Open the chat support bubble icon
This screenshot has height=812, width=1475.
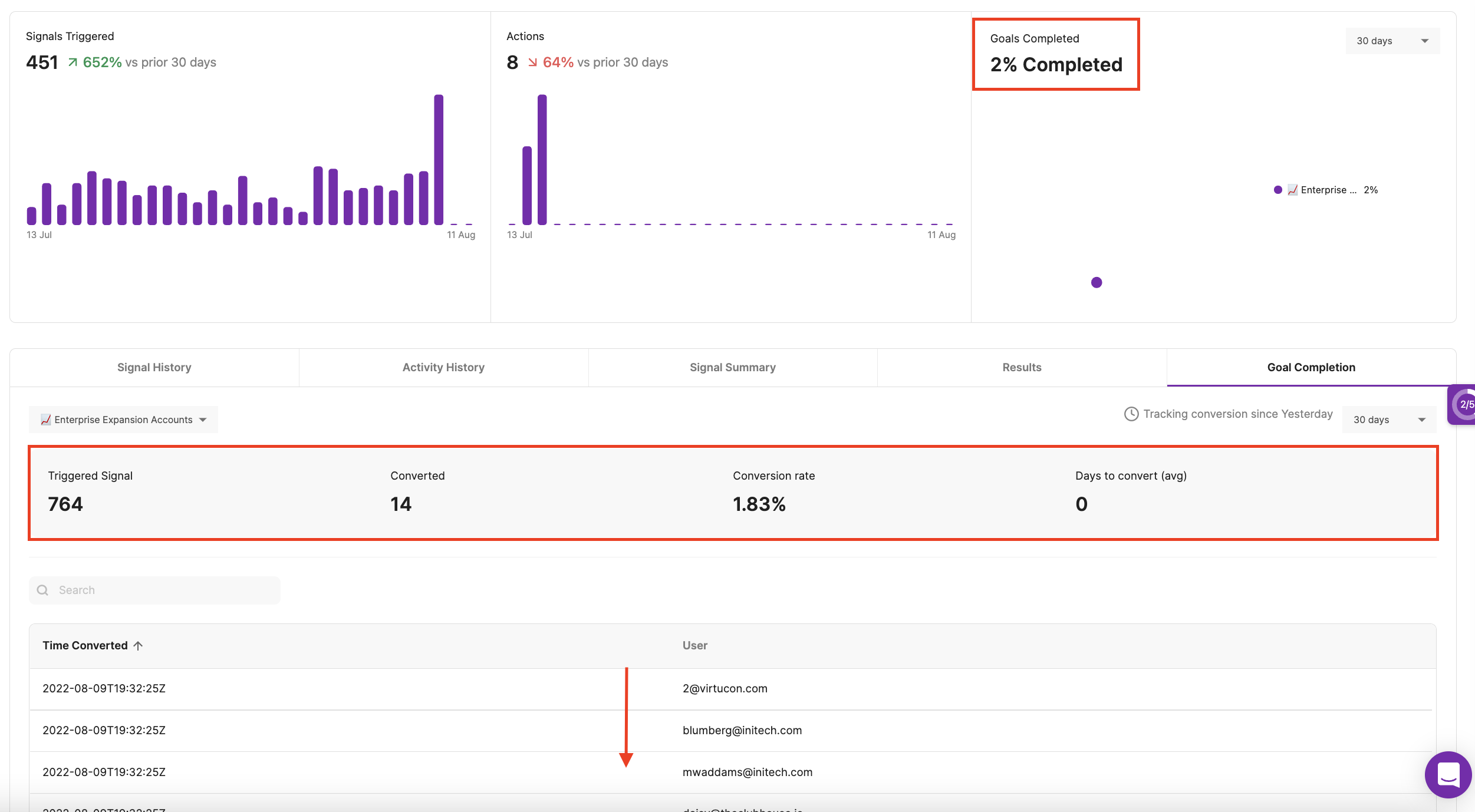click(1448, 774)
